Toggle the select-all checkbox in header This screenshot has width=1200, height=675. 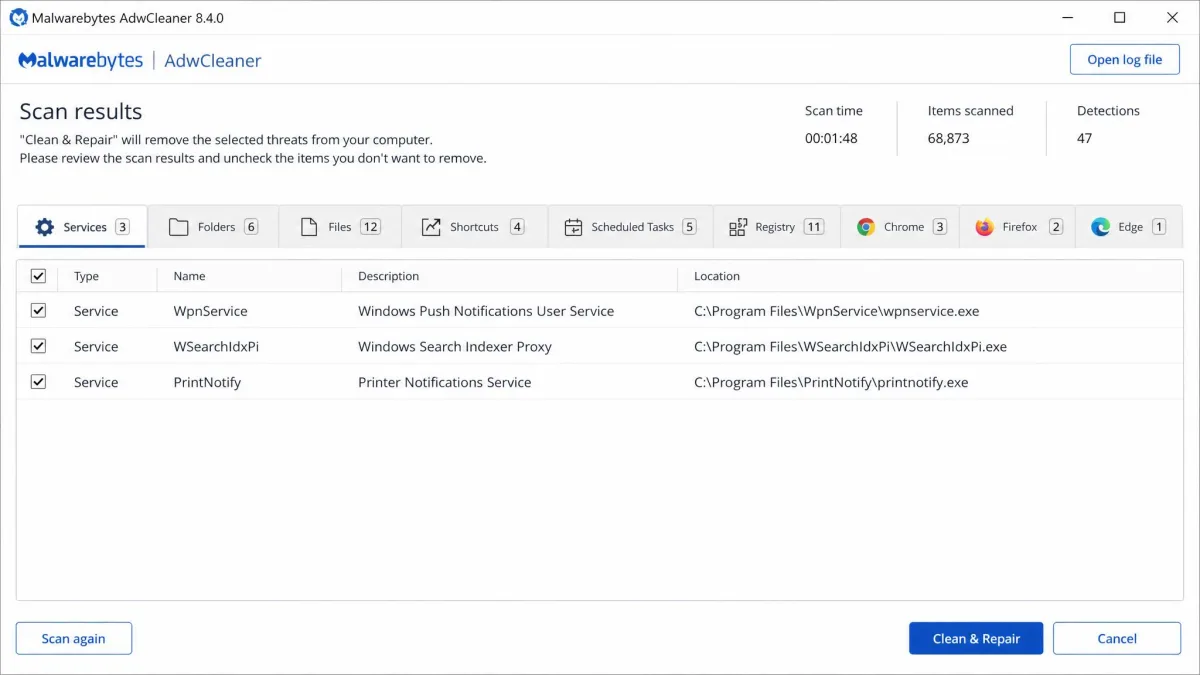tap(38, 276)
